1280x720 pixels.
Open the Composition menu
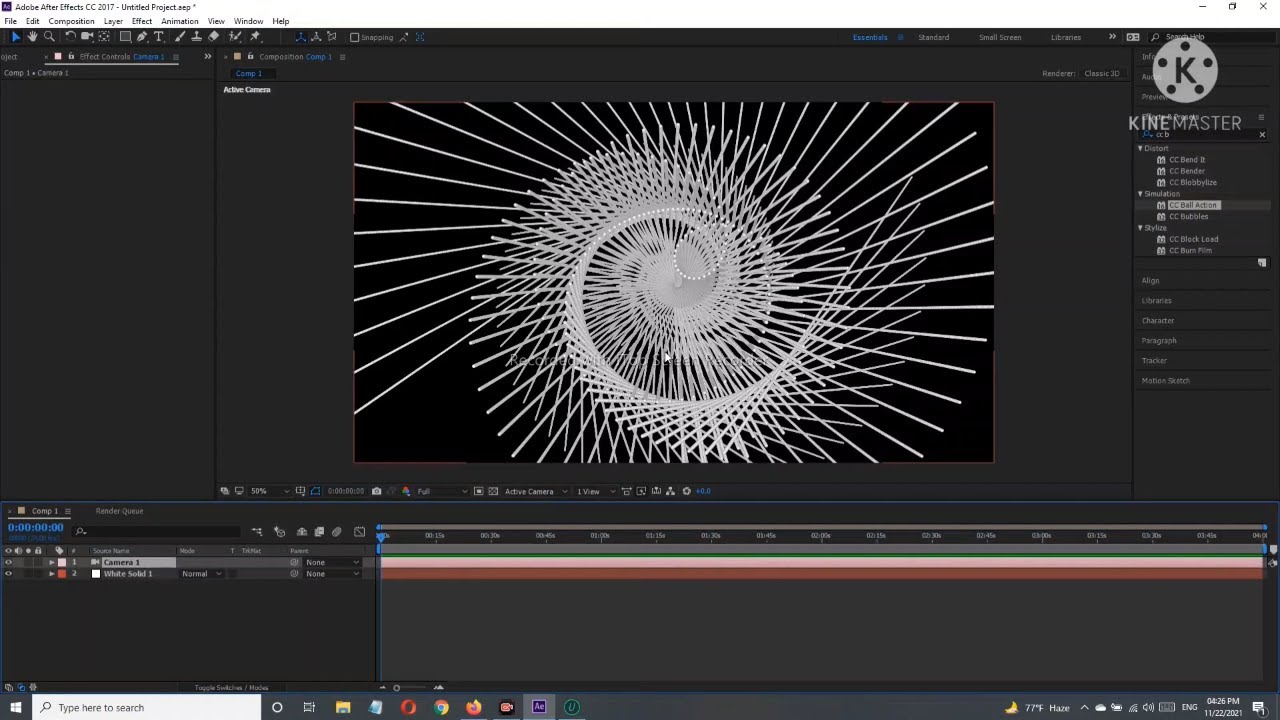71,21
